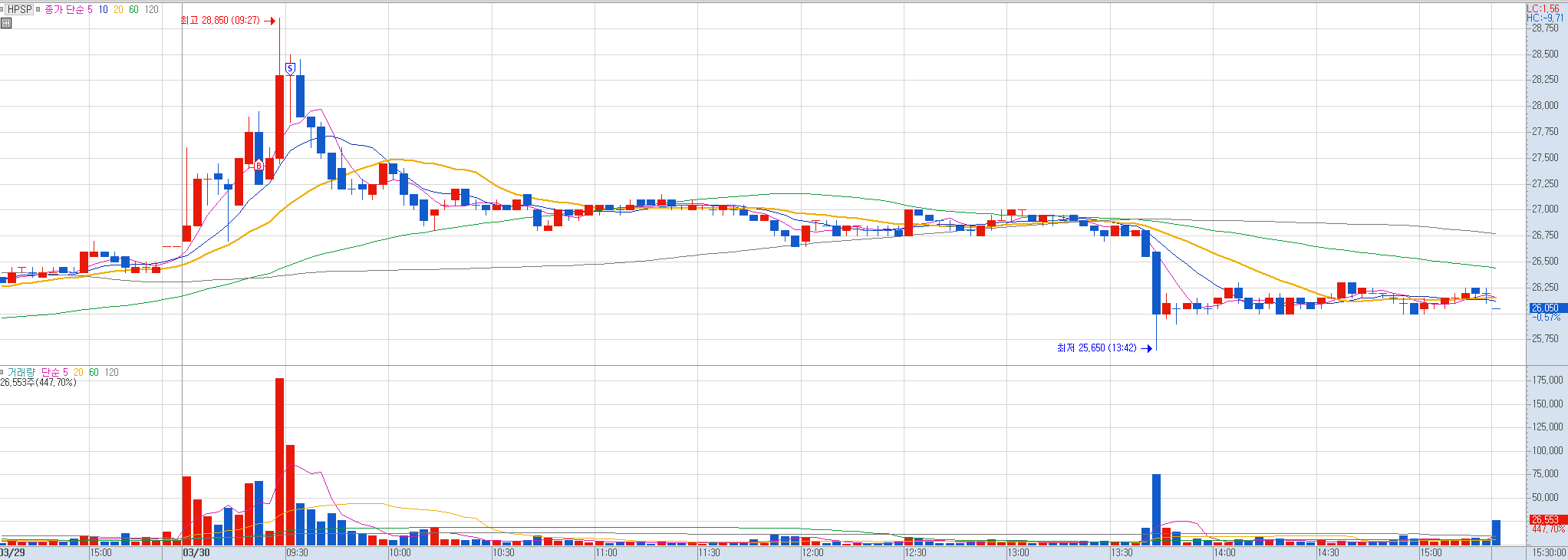Screen dimensions: 1568x560
Task: Click the small square before 거래량 label
Action: [x=2, y=372]
